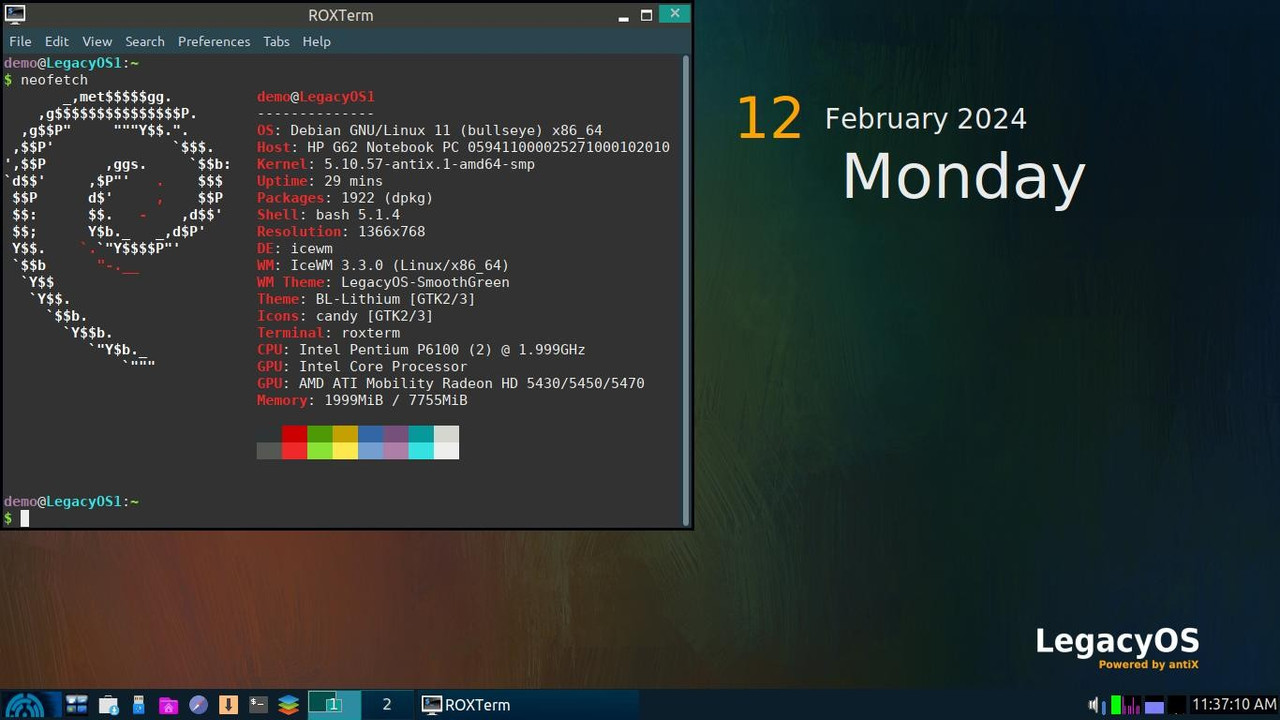Open the Search menu

145,41
